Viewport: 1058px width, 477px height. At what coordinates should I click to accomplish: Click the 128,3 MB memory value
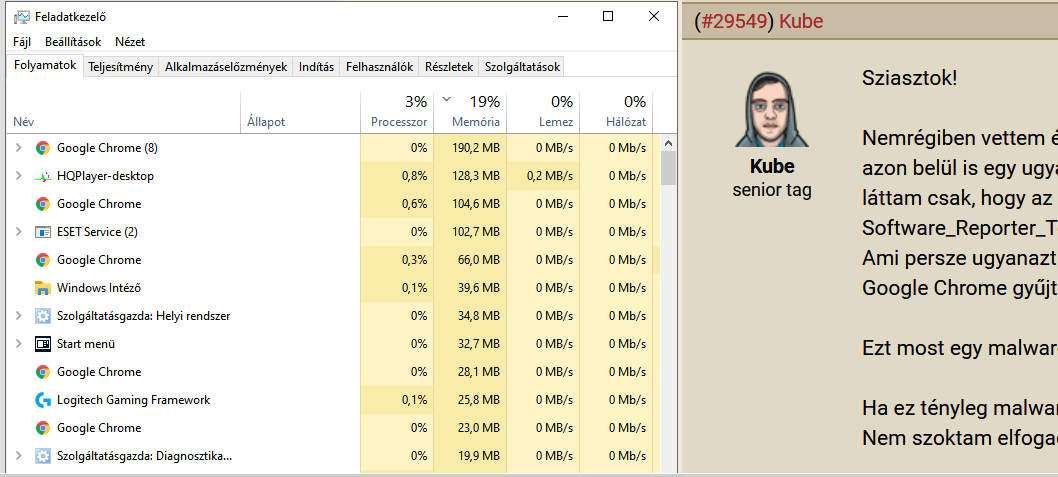click(x=474, y=176)
